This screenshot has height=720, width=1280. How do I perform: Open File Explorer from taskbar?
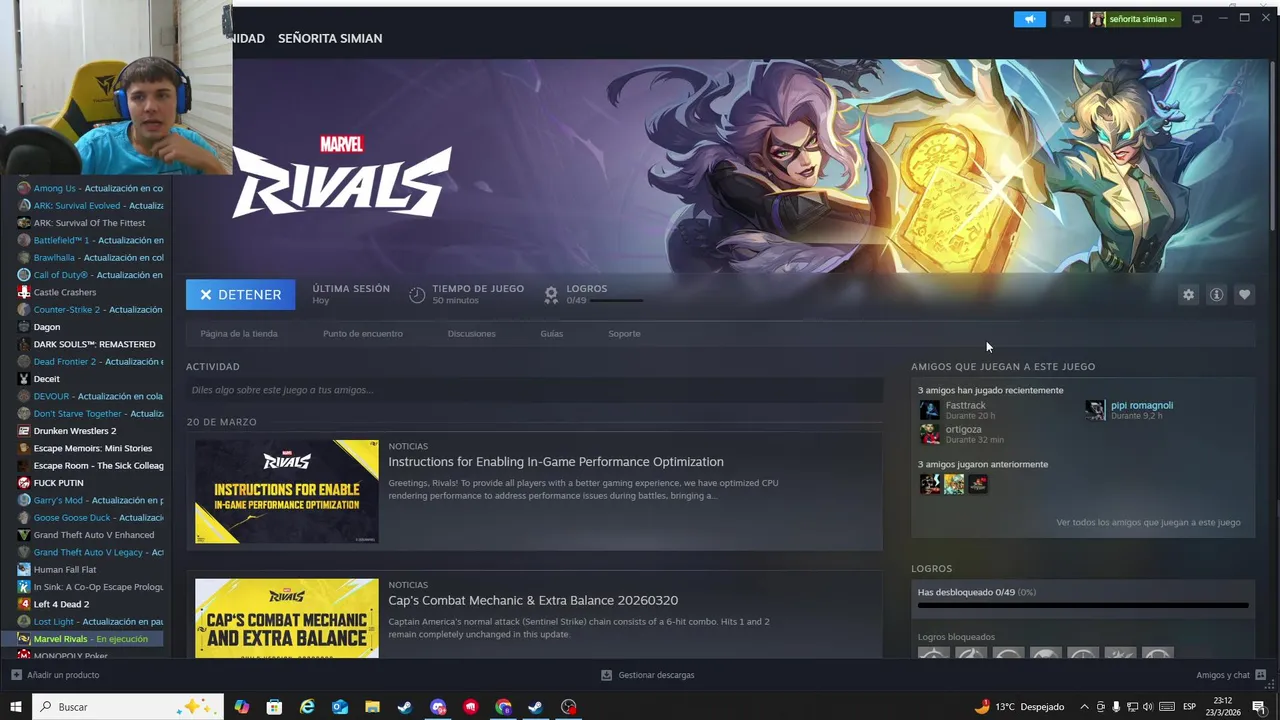(372, 707)
